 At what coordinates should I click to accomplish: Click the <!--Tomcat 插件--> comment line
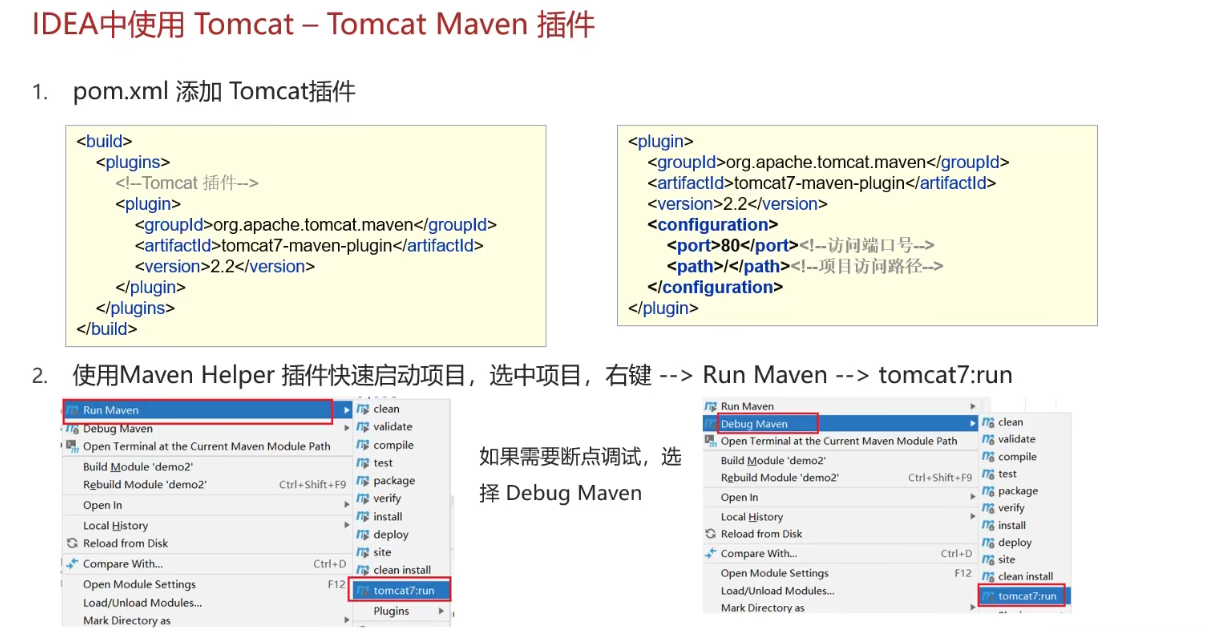click(187, 183)
